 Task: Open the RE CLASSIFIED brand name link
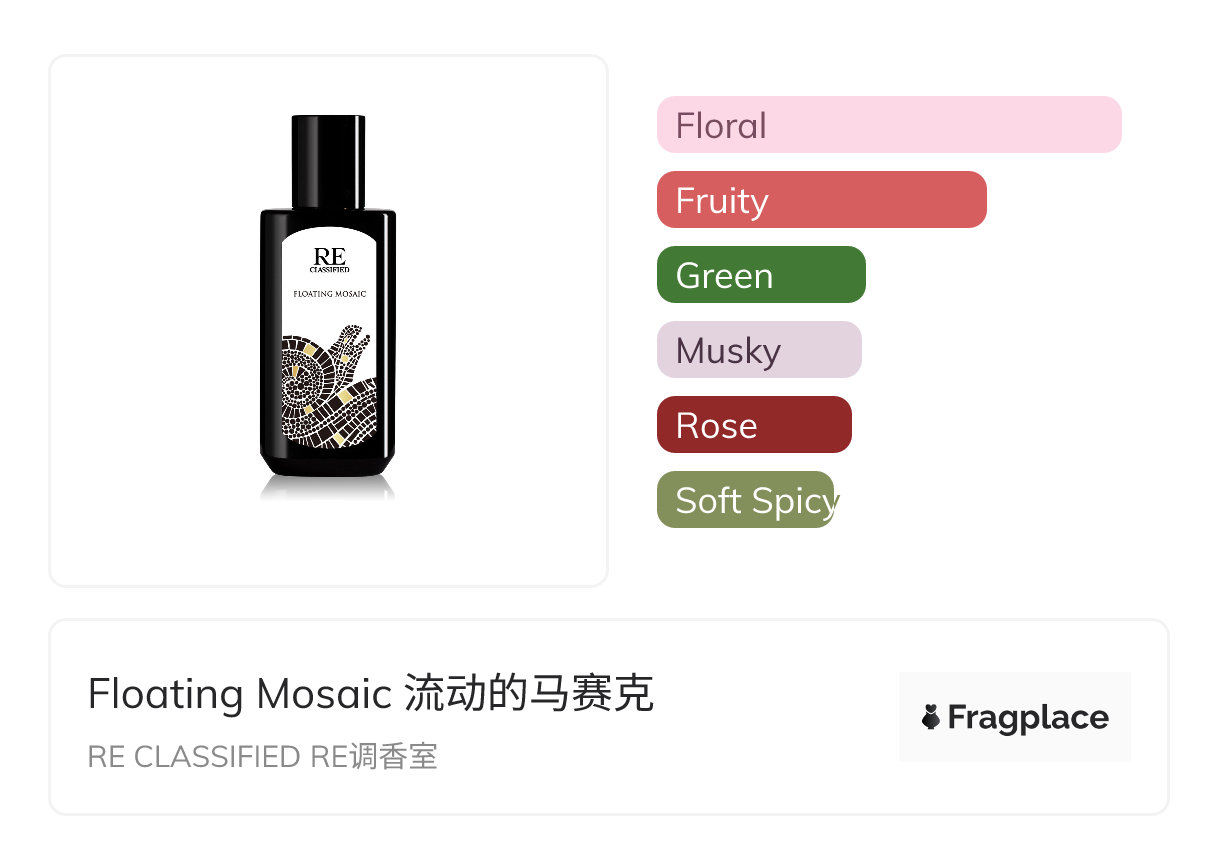click(193, 757)
